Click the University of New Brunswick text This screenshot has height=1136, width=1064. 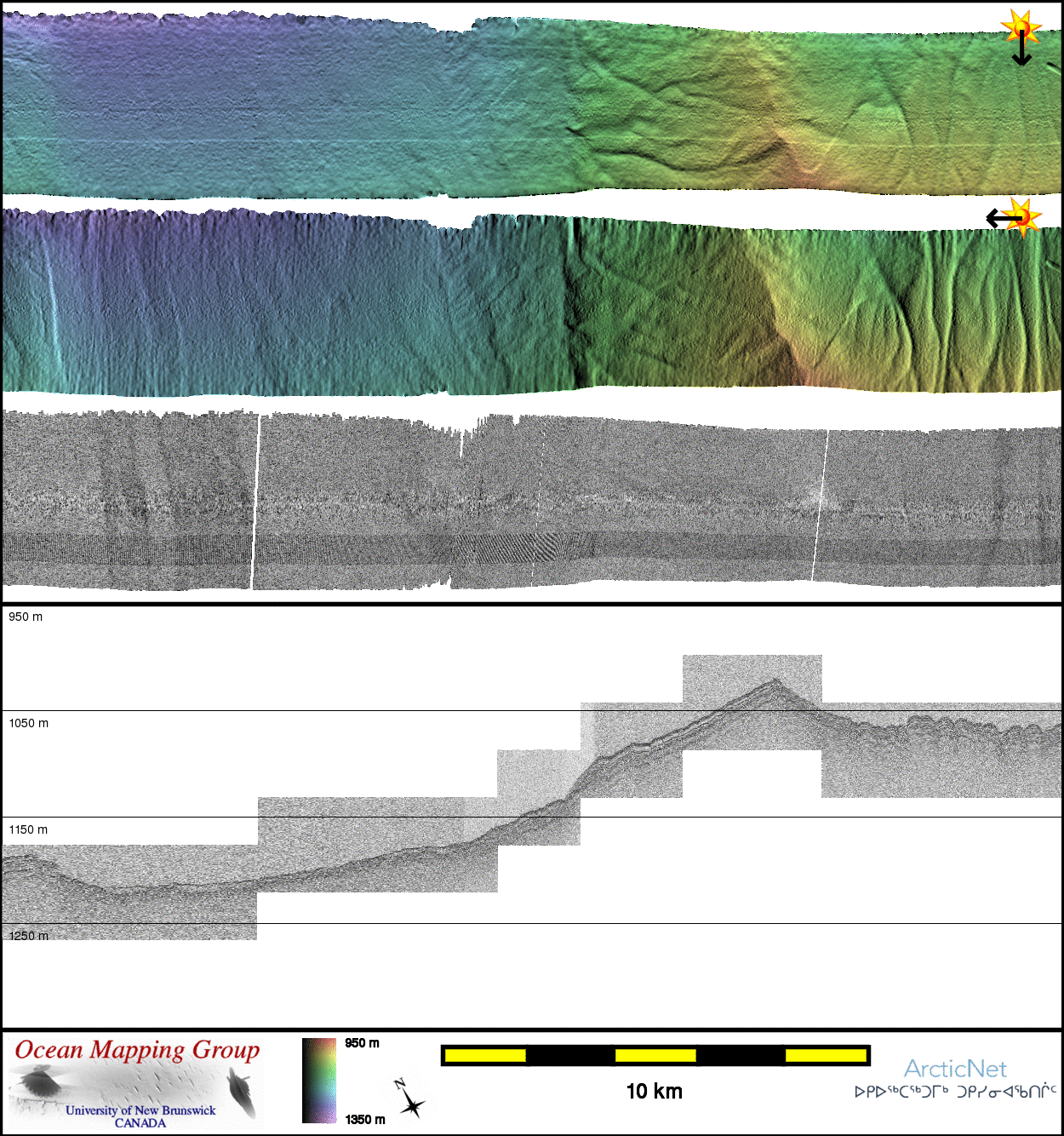140,1110
